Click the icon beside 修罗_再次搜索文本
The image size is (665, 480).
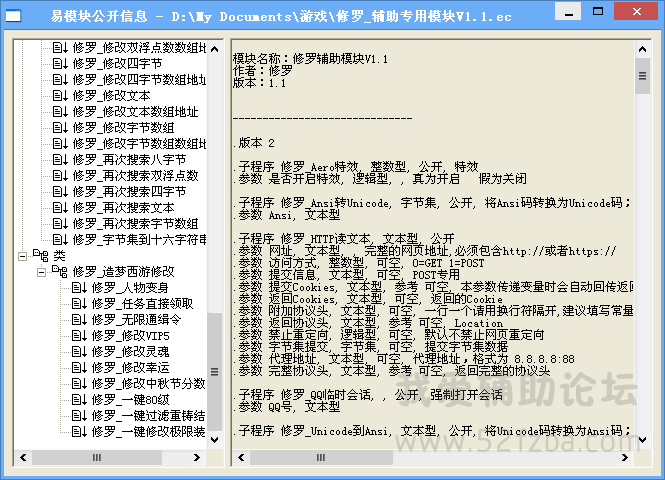pyautogui.click(x=60, y=207)
